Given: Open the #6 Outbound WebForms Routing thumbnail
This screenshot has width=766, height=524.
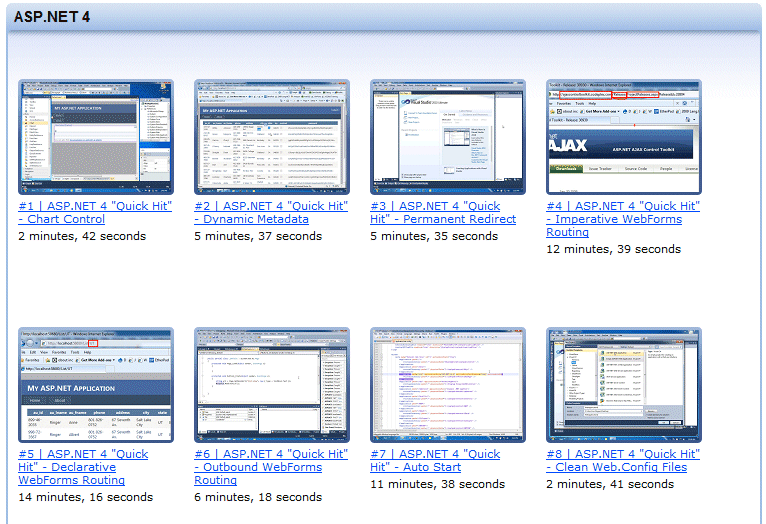Looking at the screenshot, I should pyautogui.click(x=272, y=385).
